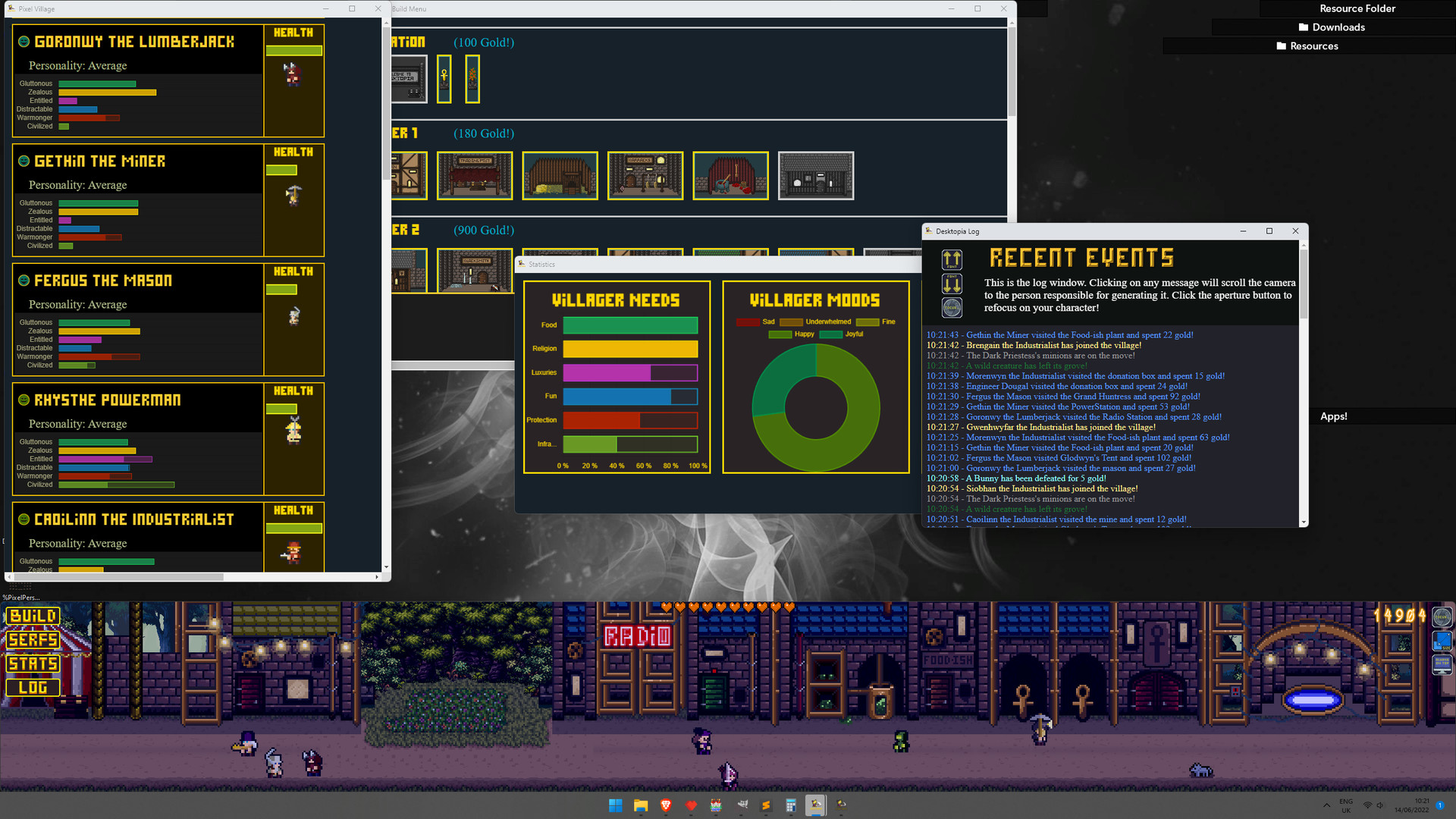Increase font size in the Desktopia Log
The width and height of the screenshot is (1456, 819).
point(952,260)
